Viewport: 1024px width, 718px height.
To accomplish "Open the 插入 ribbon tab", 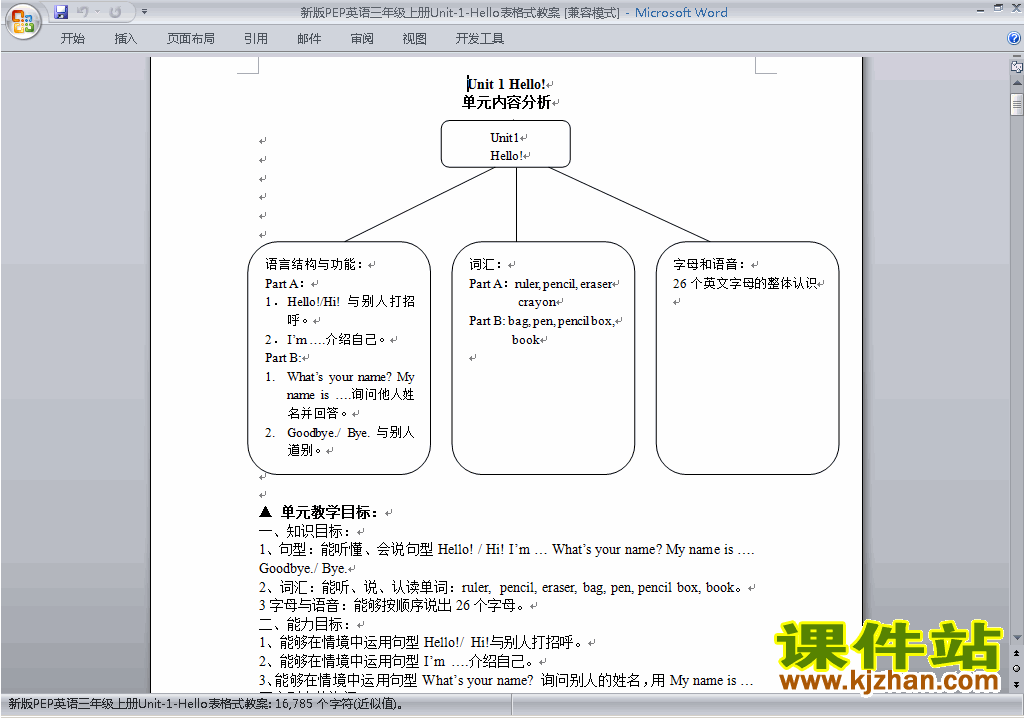I will pyautogui.click(x=125, y=39).
